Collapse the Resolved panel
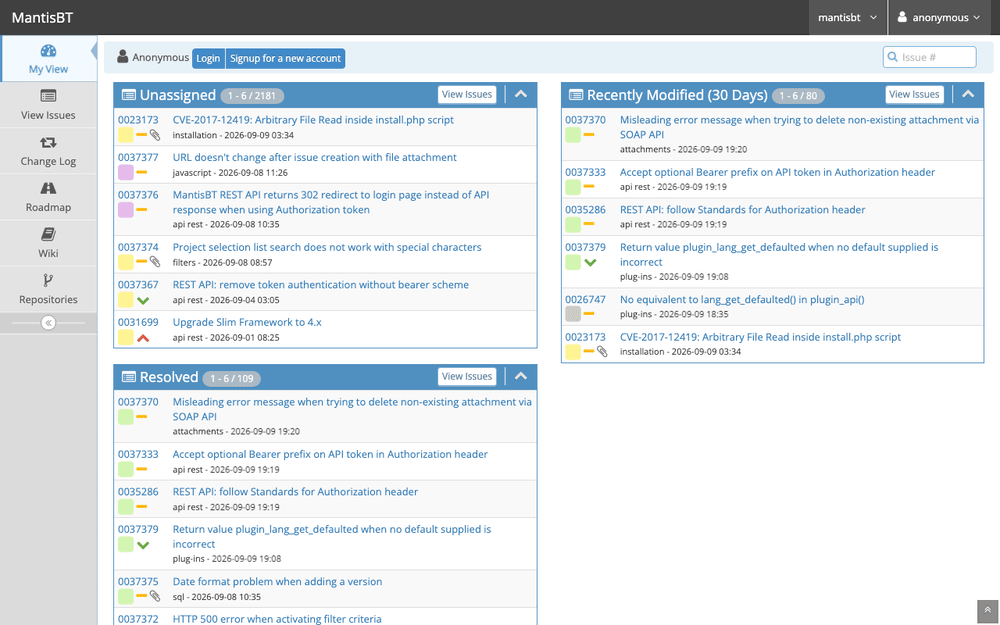The width and height of the screenshot is (1000, 625). click(521, 376)
